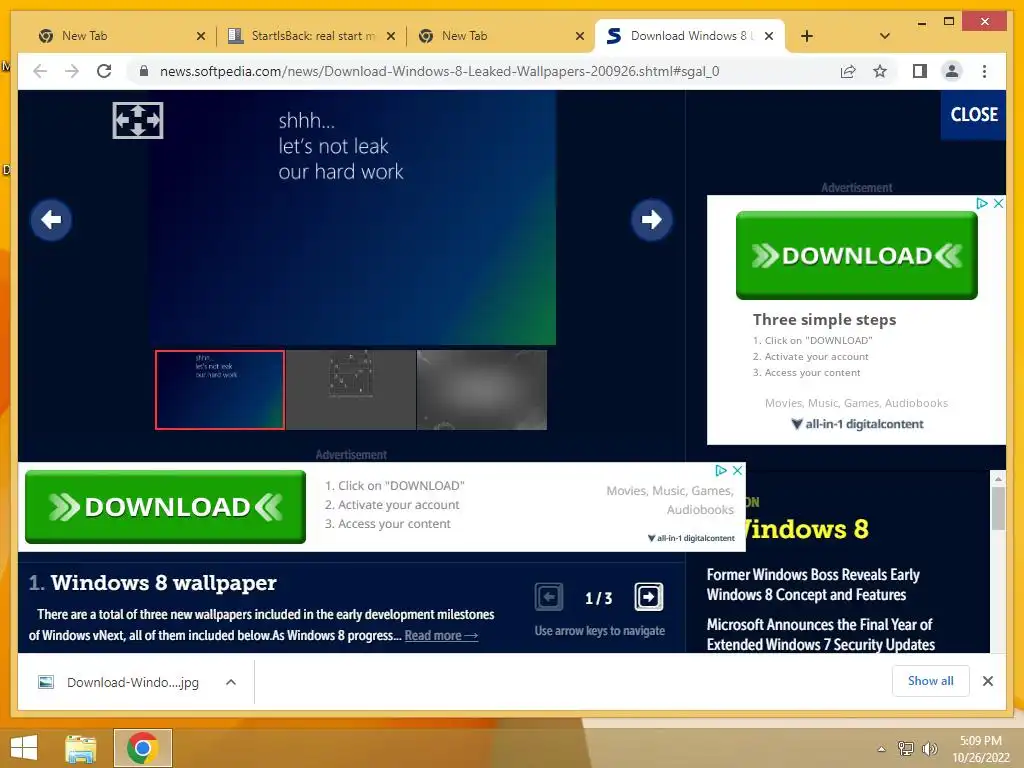Viewport: 1024px width, 768px height.
Task: Click AdChoices icon on banner ad
Action: click(x=721, y=470)
